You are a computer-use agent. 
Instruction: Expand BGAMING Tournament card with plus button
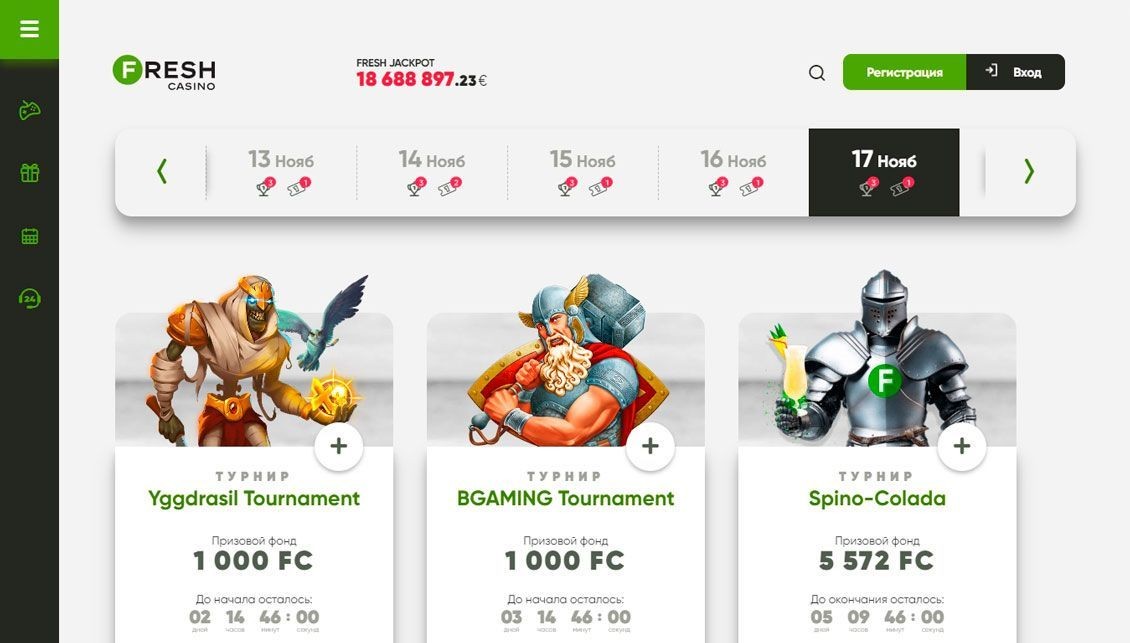650,446
